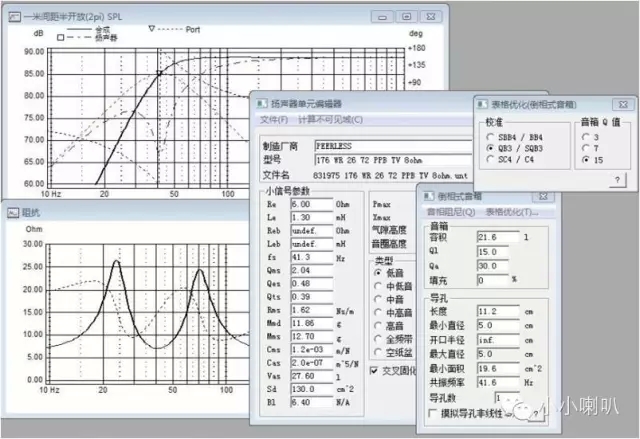Close the 表格优化 alignment dialog

point(621,103)
